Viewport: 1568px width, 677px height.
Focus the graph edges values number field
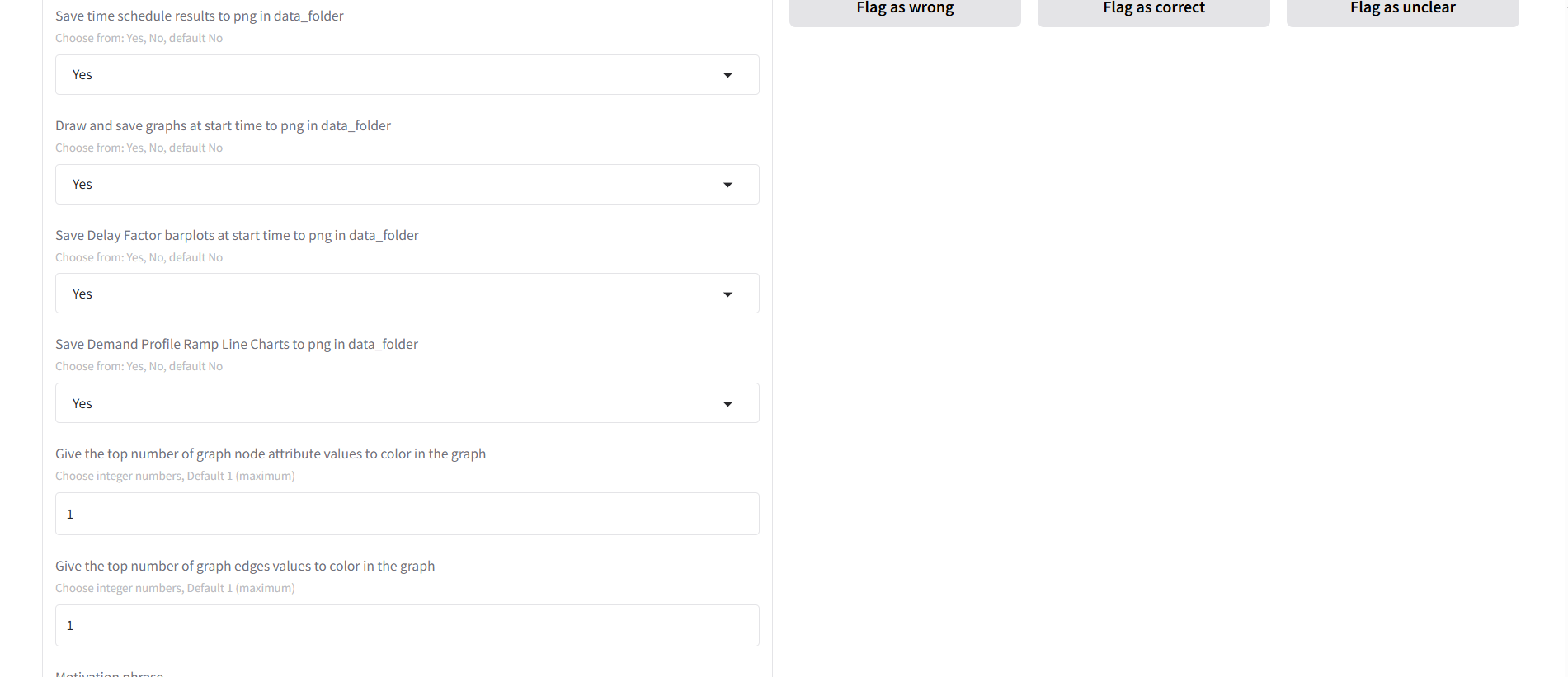click(407, 625)
